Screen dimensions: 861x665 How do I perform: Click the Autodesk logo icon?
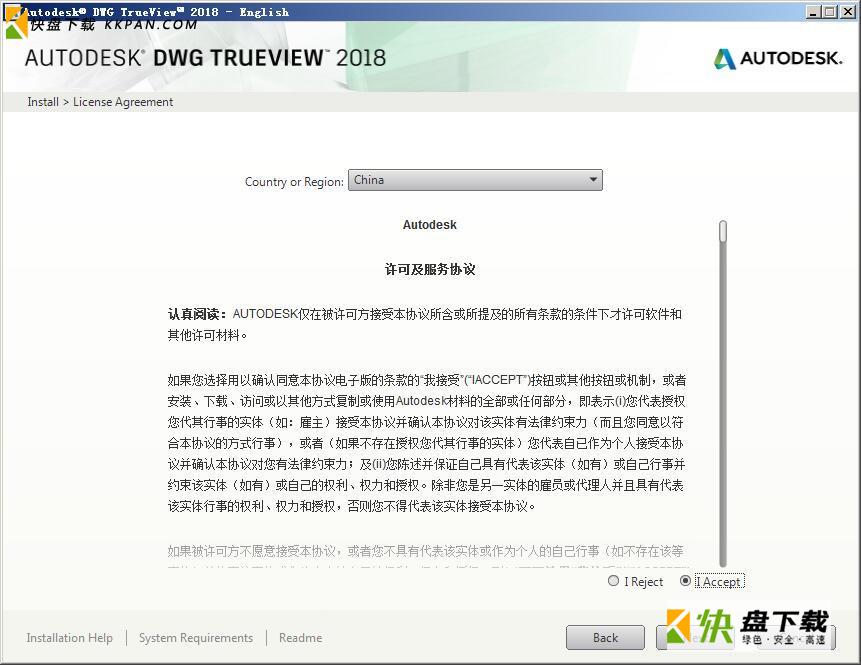725,58
